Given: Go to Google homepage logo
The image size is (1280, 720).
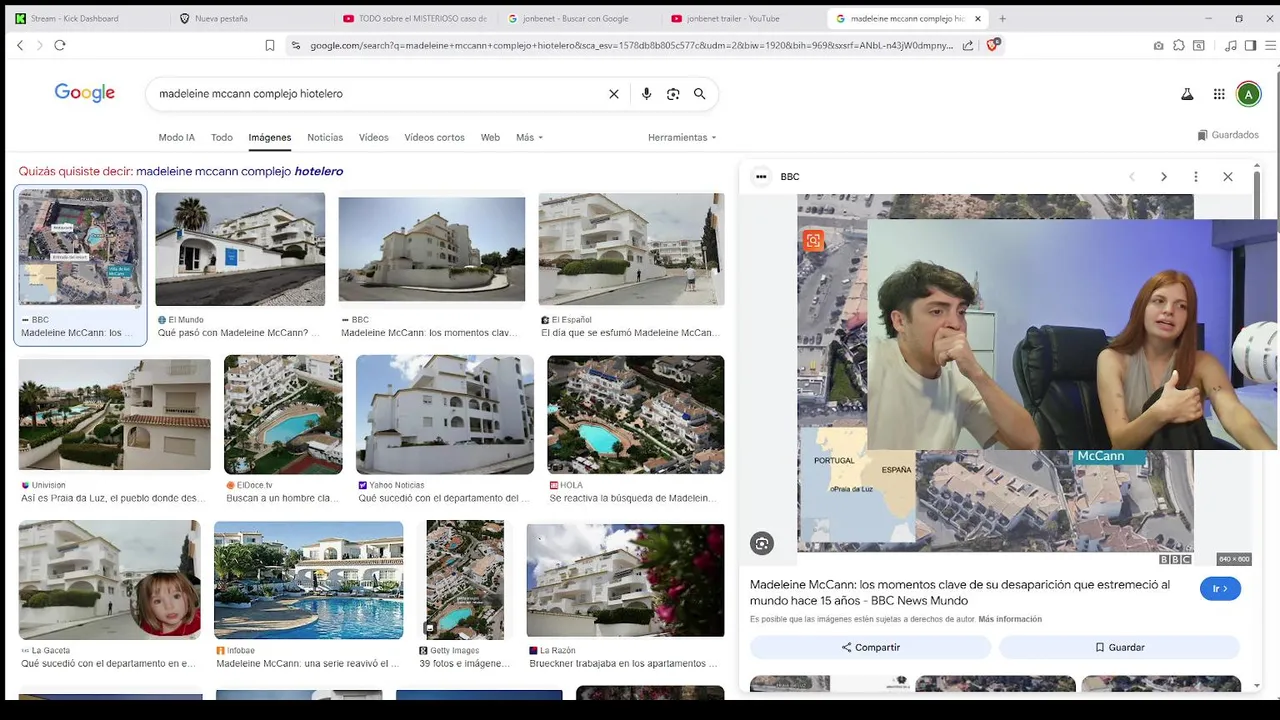Looking at the screenshot, I should coord(85,93).
